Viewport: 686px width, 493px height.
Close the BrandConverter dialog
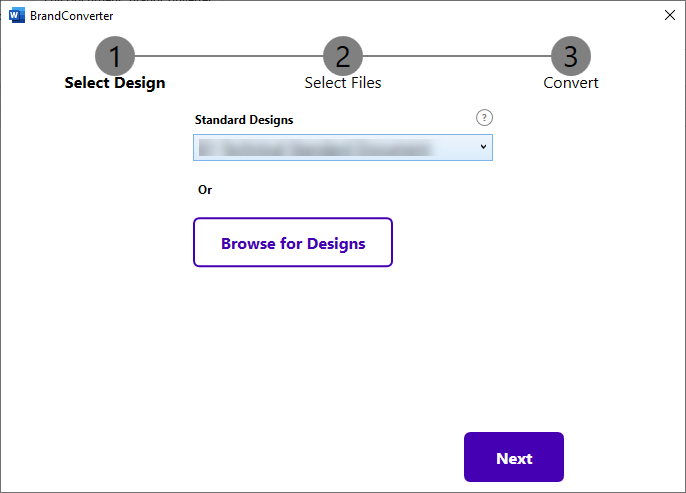[x=669, y=15]
